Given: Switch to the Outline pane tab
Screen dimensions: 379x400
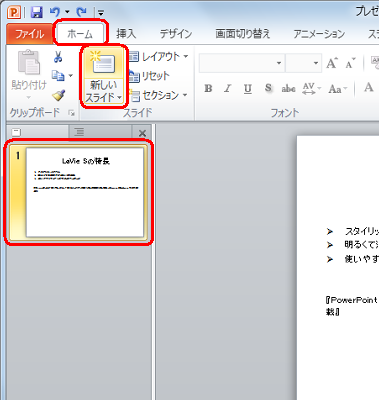Looking at the screenshot, I should click(79, 132).
